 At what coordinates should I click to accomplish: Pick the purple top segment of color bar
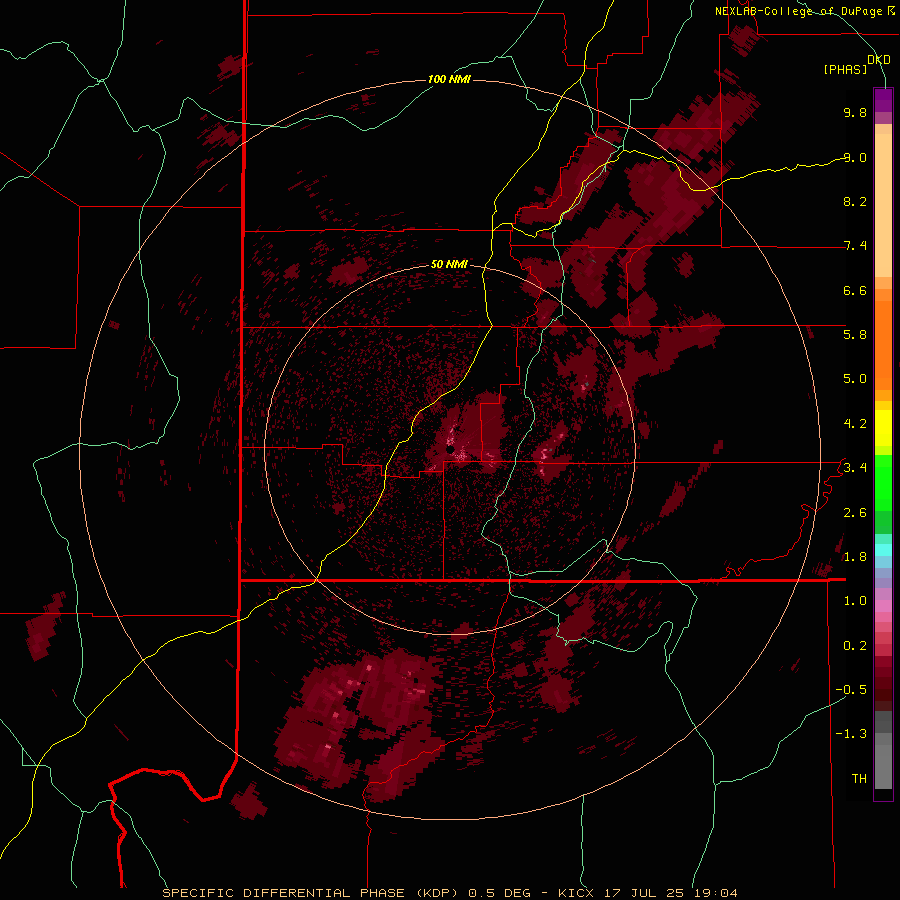883,100
